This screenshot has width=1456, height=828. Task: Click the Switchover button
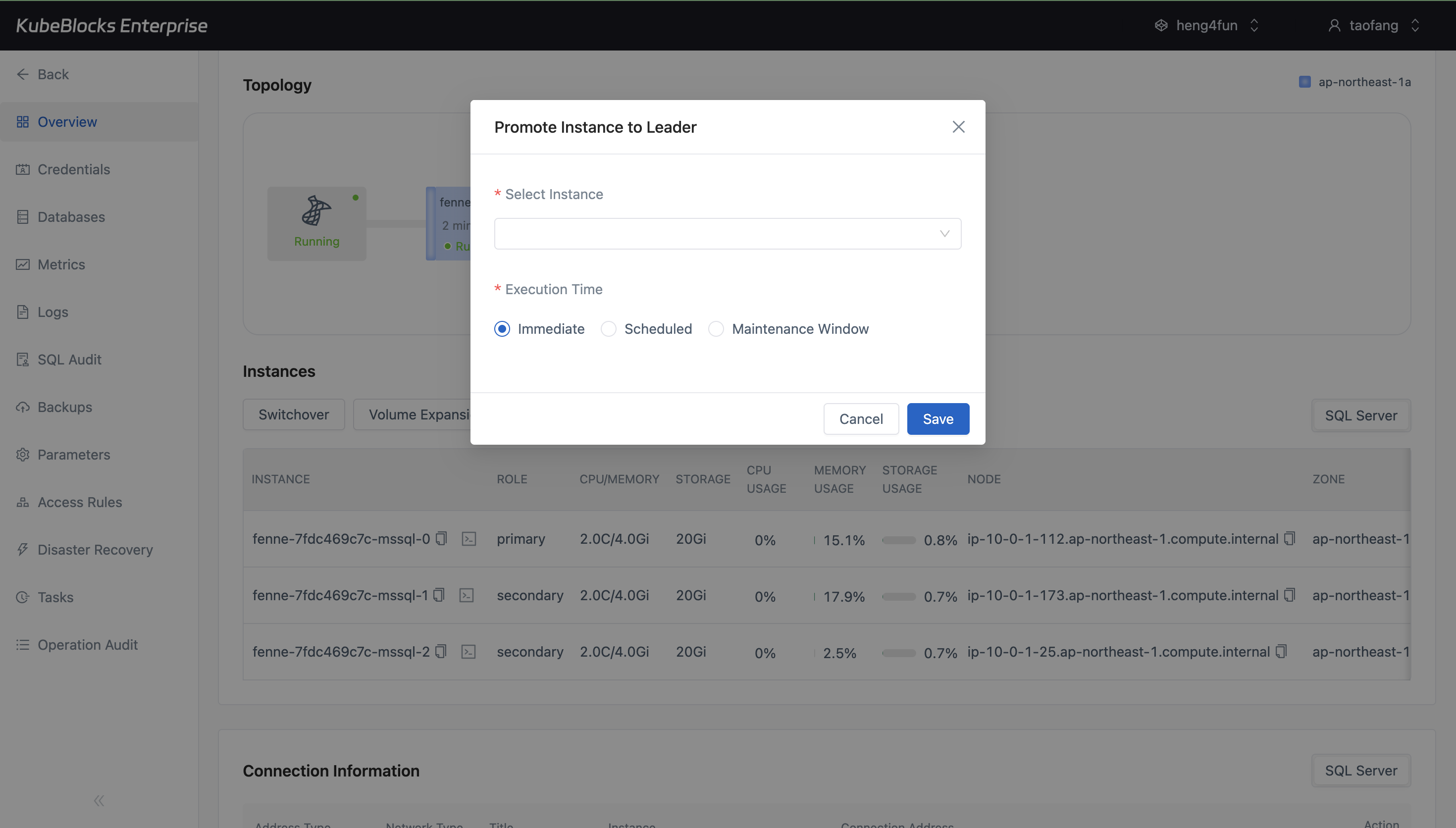[294, 414]
